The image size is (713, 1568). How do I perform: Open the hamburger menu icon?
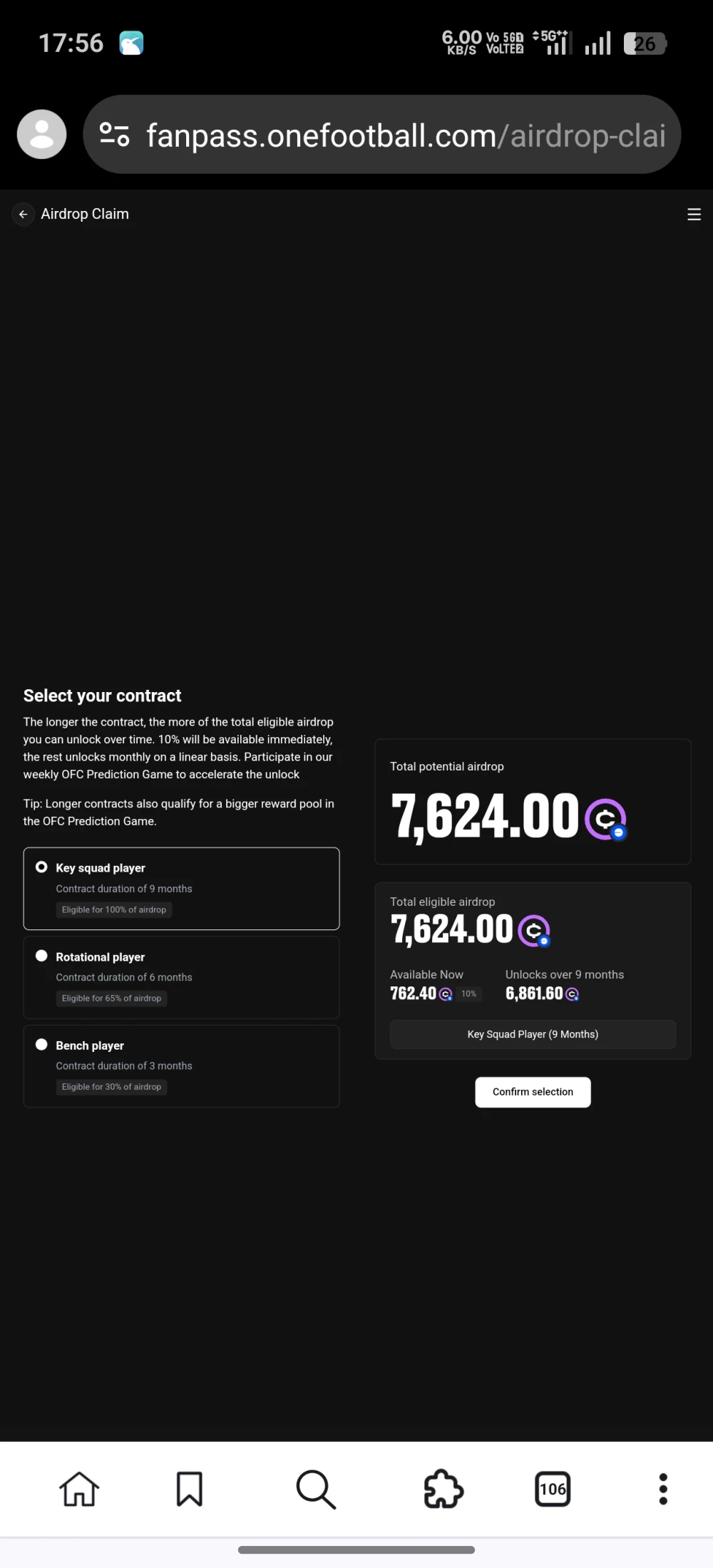coord(694,215)
